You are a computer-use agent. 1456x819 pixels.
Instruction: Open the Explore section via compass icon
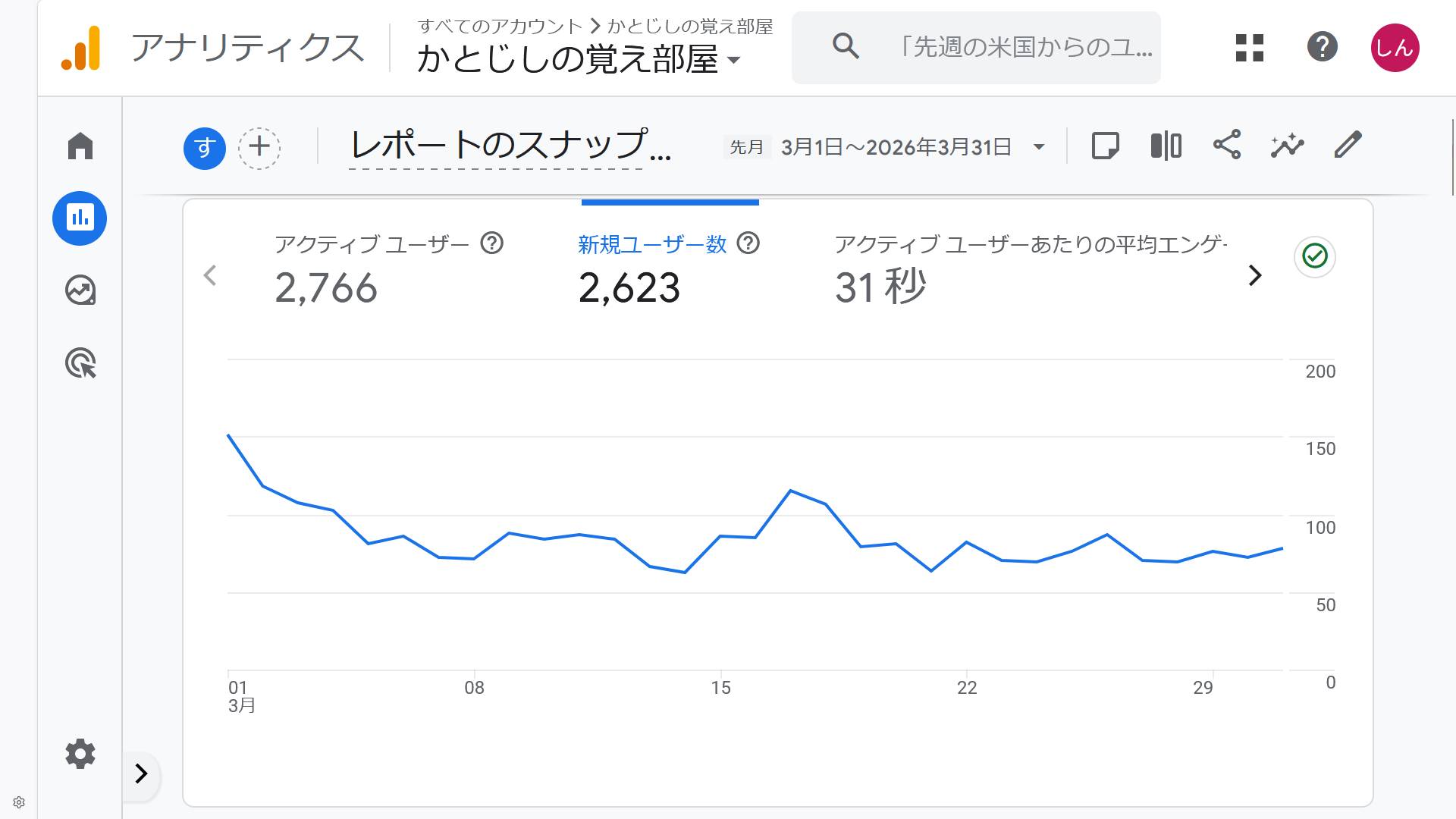[x=80, y=290]
